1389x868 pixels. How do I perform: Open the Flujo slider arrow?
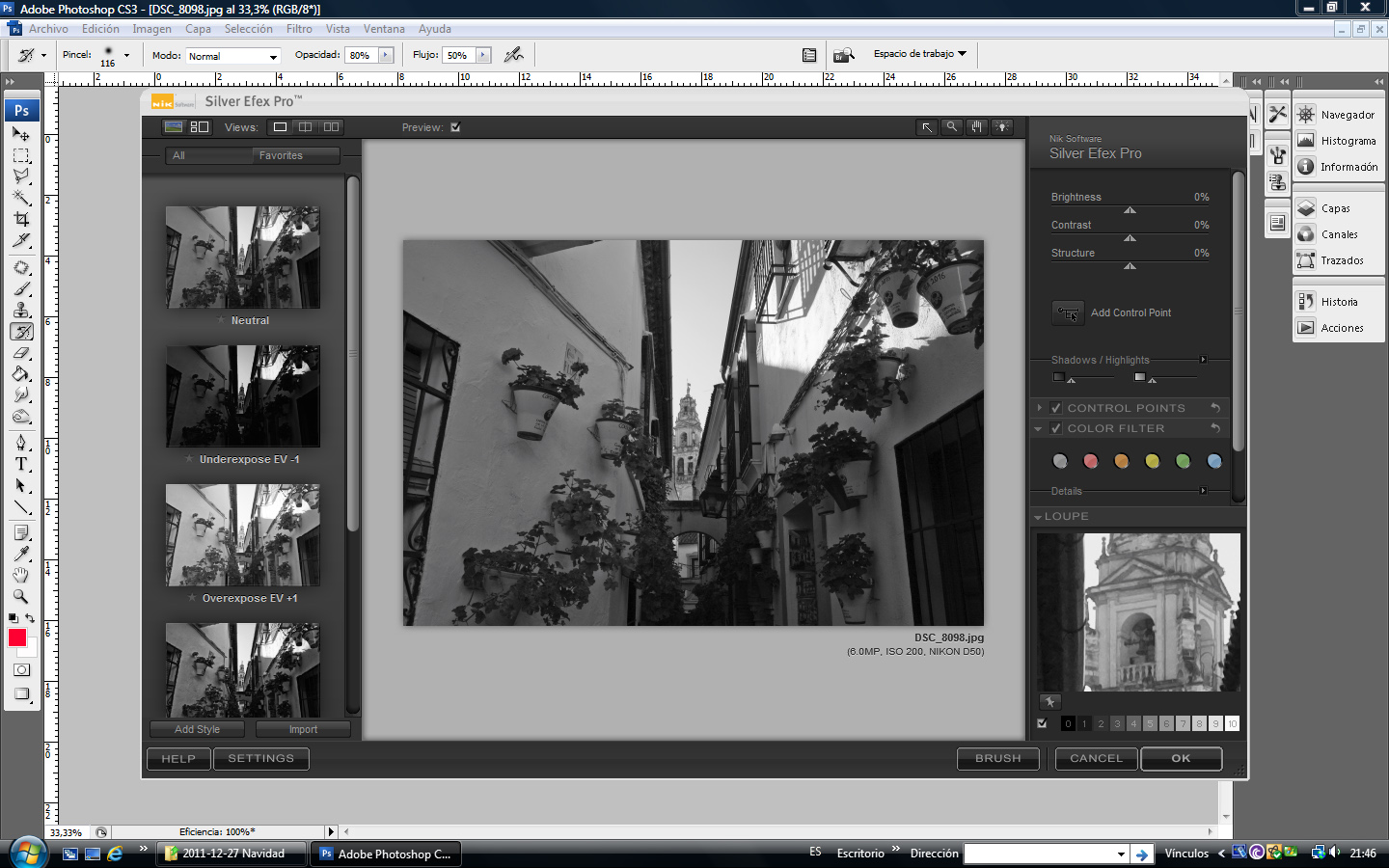pos(484,55)
